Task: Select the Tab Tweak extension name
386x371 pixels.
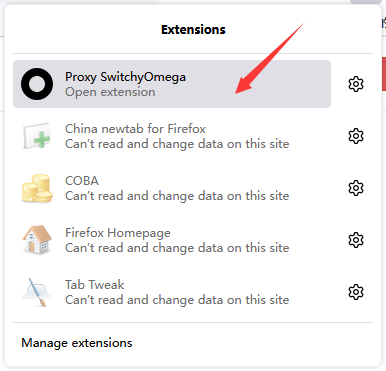Action: (95, 285)
